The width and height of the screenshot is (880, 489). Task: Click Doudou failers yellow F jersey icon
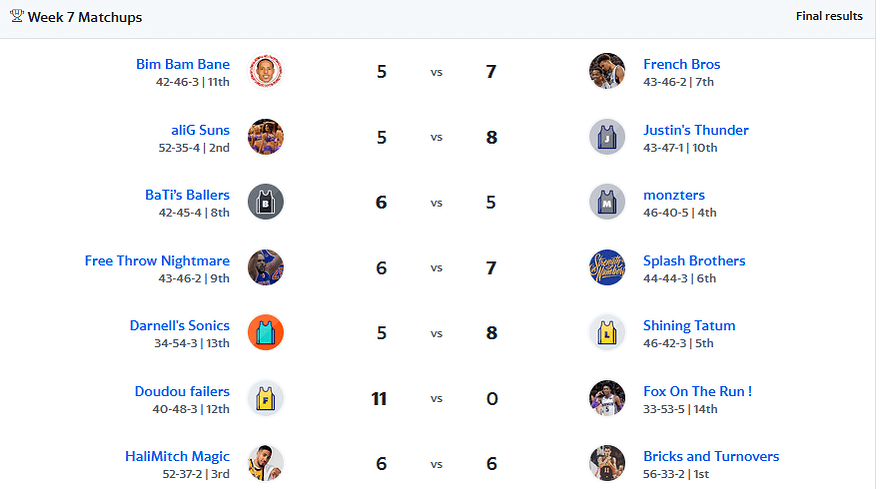click(265, 398)
